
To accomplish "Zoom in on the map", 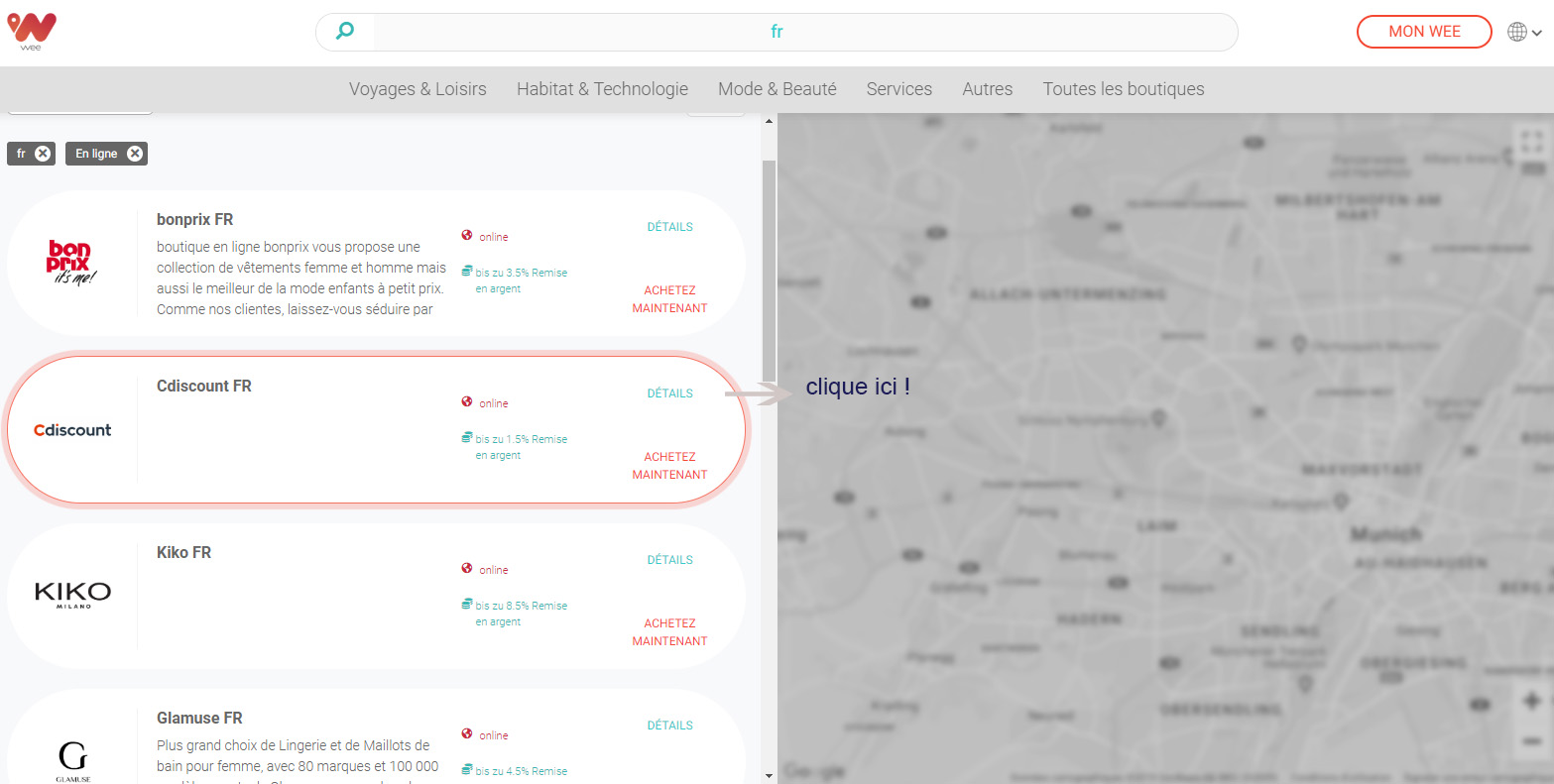I will click(x=1531, y=702).
